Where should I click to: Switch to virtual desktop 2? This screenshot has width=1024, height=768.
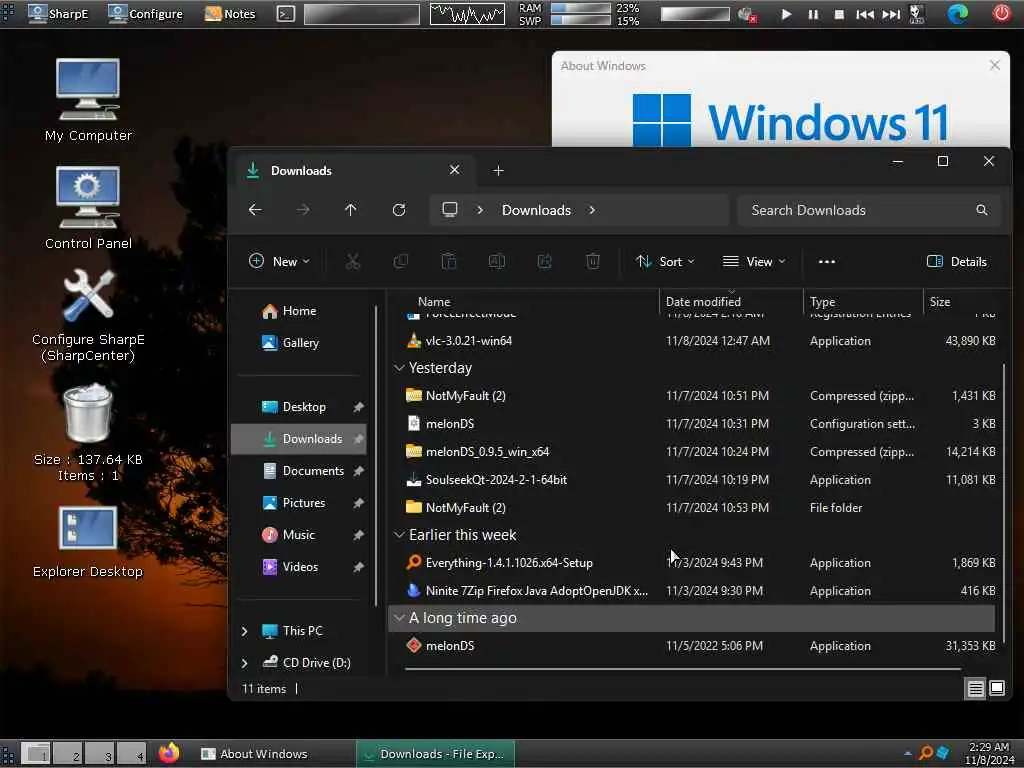(67, 754)
